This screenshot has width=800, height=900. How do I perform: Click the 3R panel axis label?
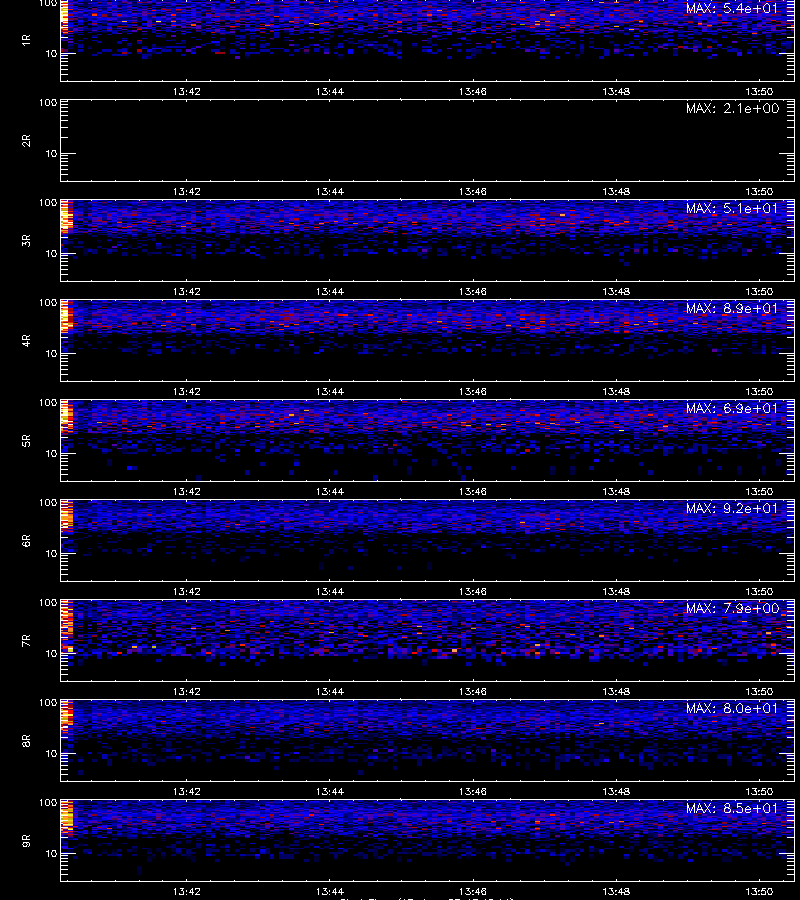tap(26, 240)
